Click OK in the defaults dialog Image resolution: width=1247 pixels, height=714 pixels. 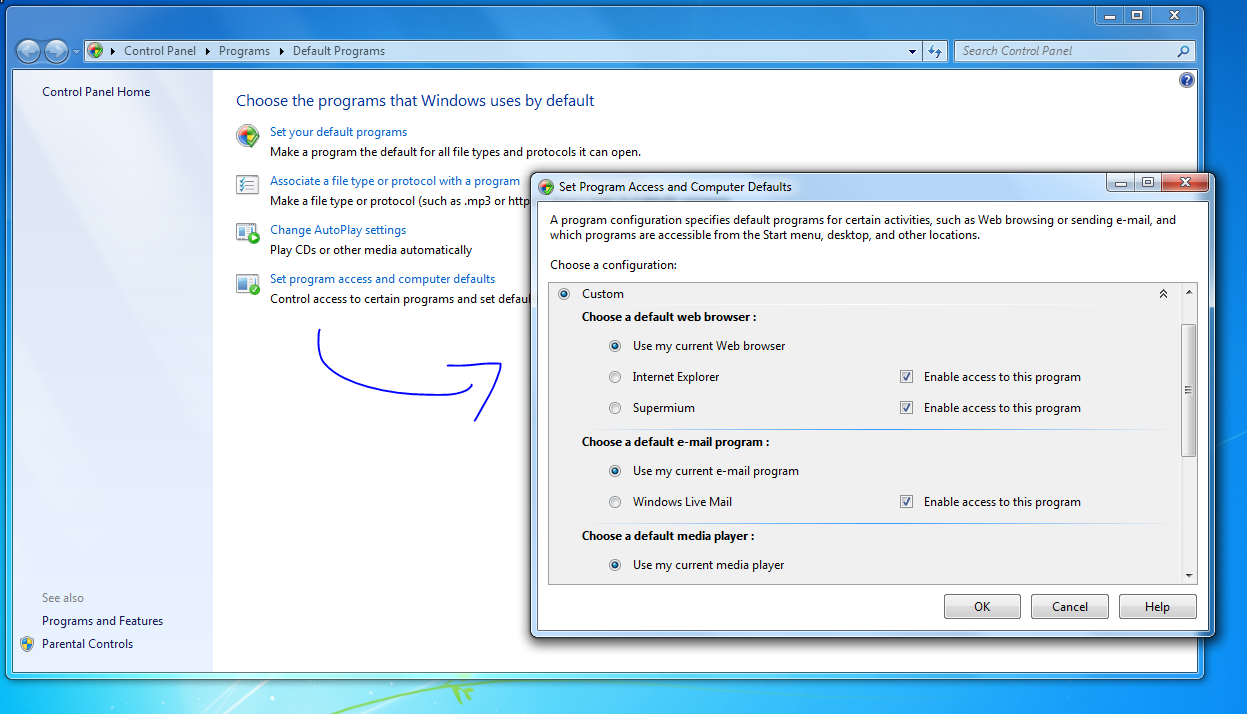pos(982,607)
